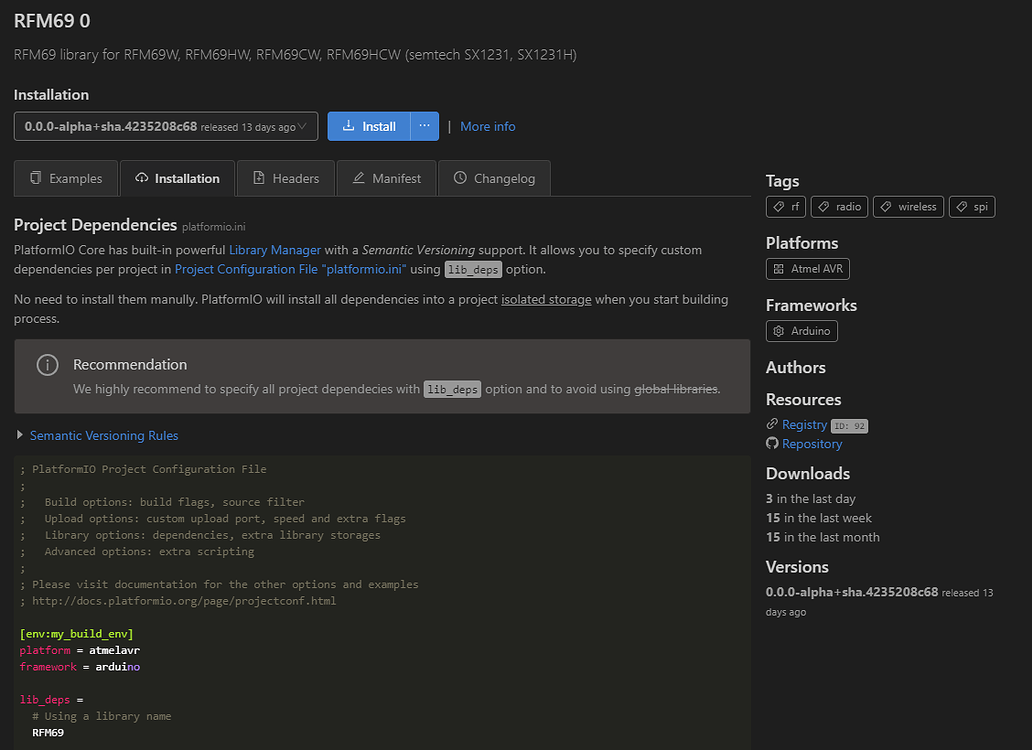Image resolution: width=1032 pixels, height=750 pixels.
Task: Click the Authors heading
Action: pyautogui.click(x=796, y=367)
